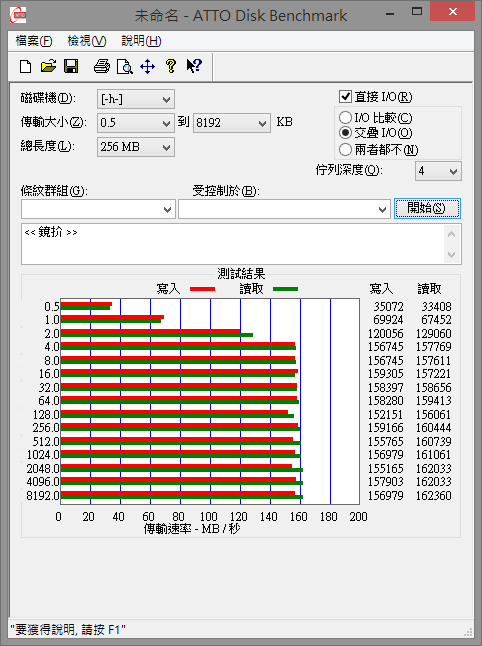
Task: Maximize the ATTO Disk Benchmark window
Action: click(417, 12)
